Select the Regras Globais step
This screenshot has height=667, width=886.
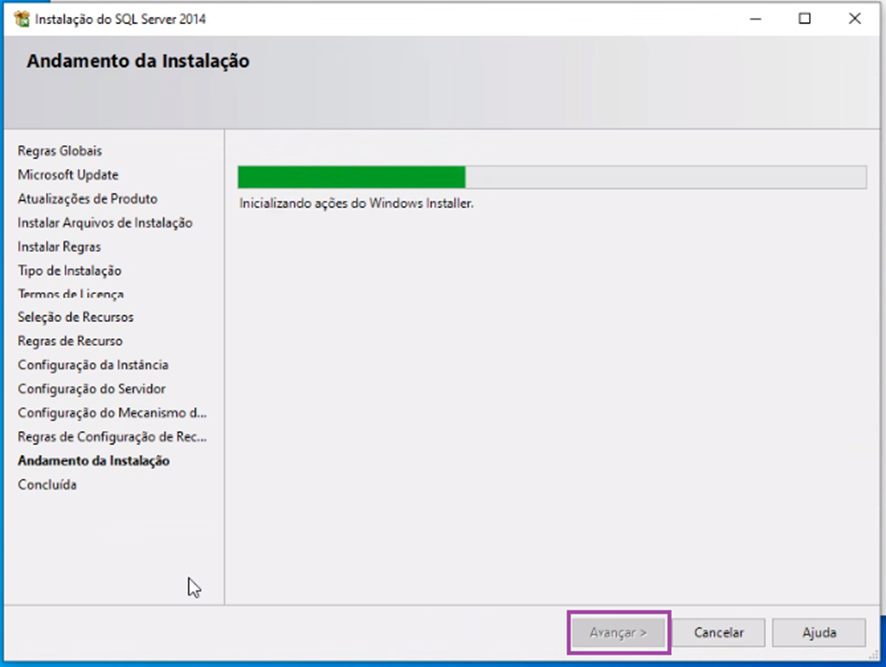(x=60, y=151)
